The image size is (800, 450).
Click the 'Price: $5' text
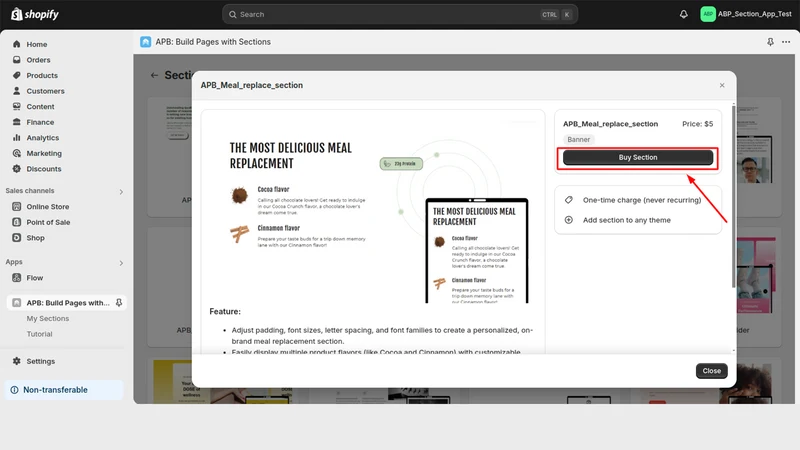pyautogui.click(x=697, y=124)
